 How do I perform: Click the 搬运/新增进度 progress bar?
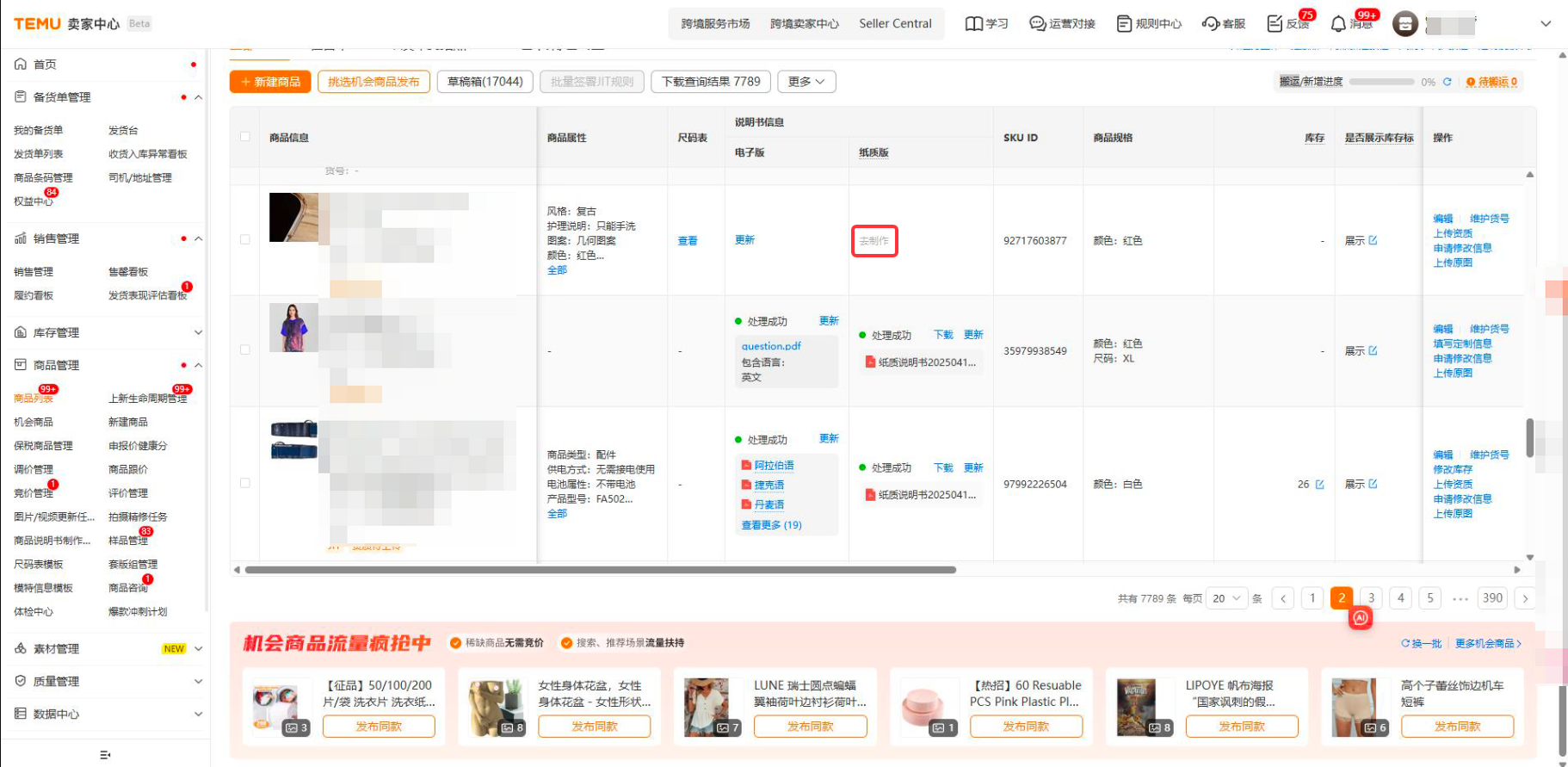(1381, 82)
